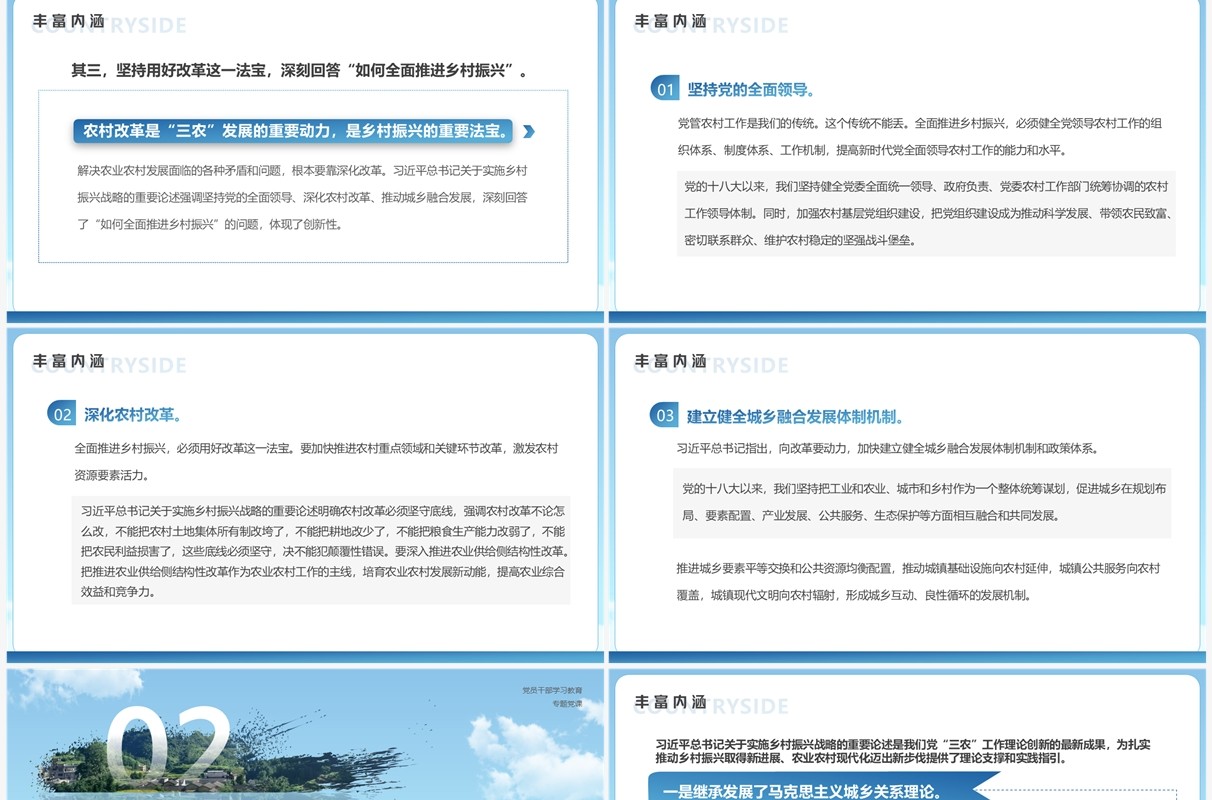The width and height of the screenshot is (1212, 800).
Task: Click gray box text 党的十八大以来，我们坚持把工业和农业
Action: (x=922, y=502)
